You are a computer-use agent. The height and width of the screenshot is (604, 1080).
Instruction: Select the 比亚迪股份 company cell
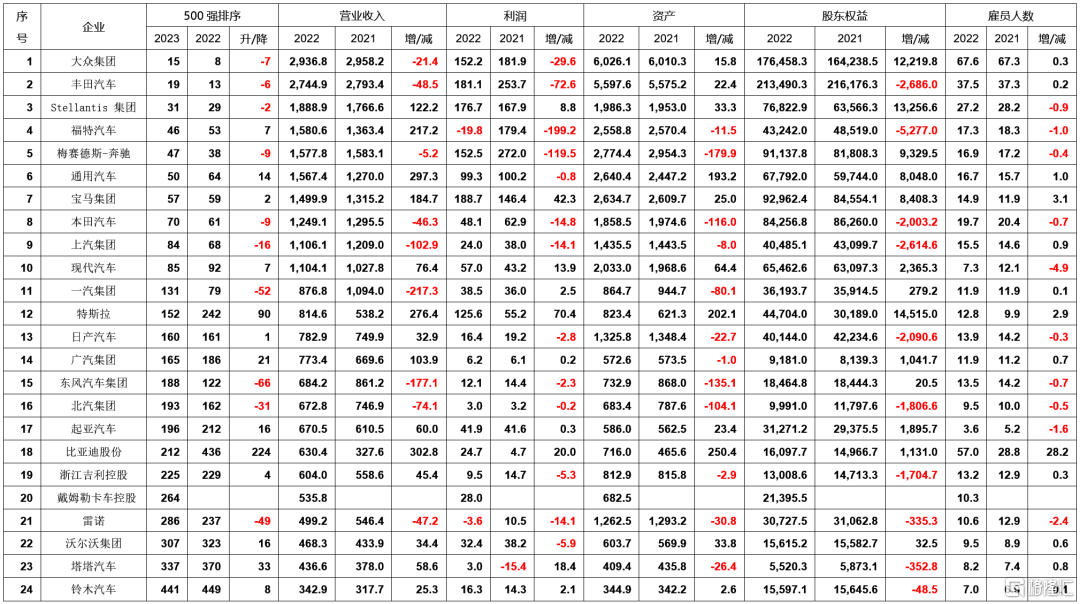pos(94,452)
